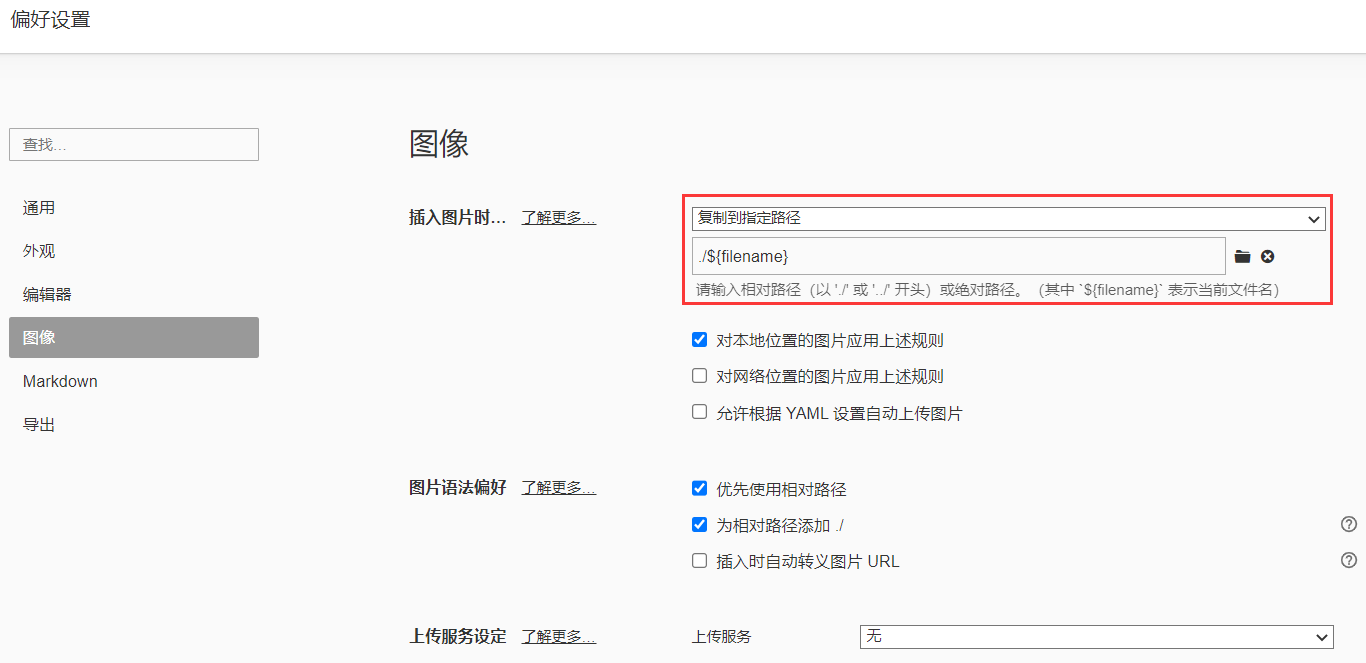Click the 图像 page heading
The height and width of the screenshot is (663, 1366).
coord(439,144)
